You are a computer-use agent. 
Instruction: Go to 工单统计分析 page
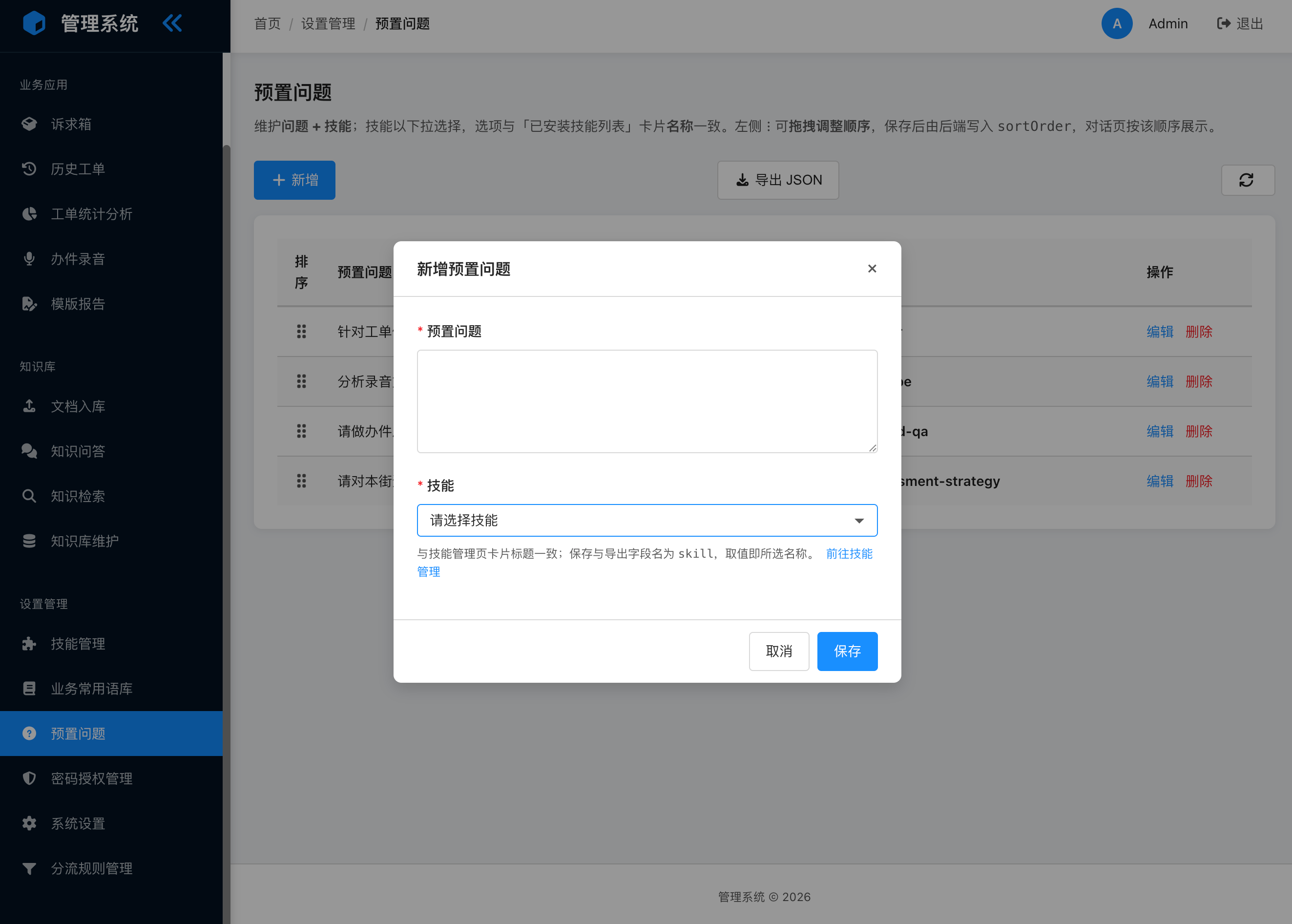coord(111,214)
